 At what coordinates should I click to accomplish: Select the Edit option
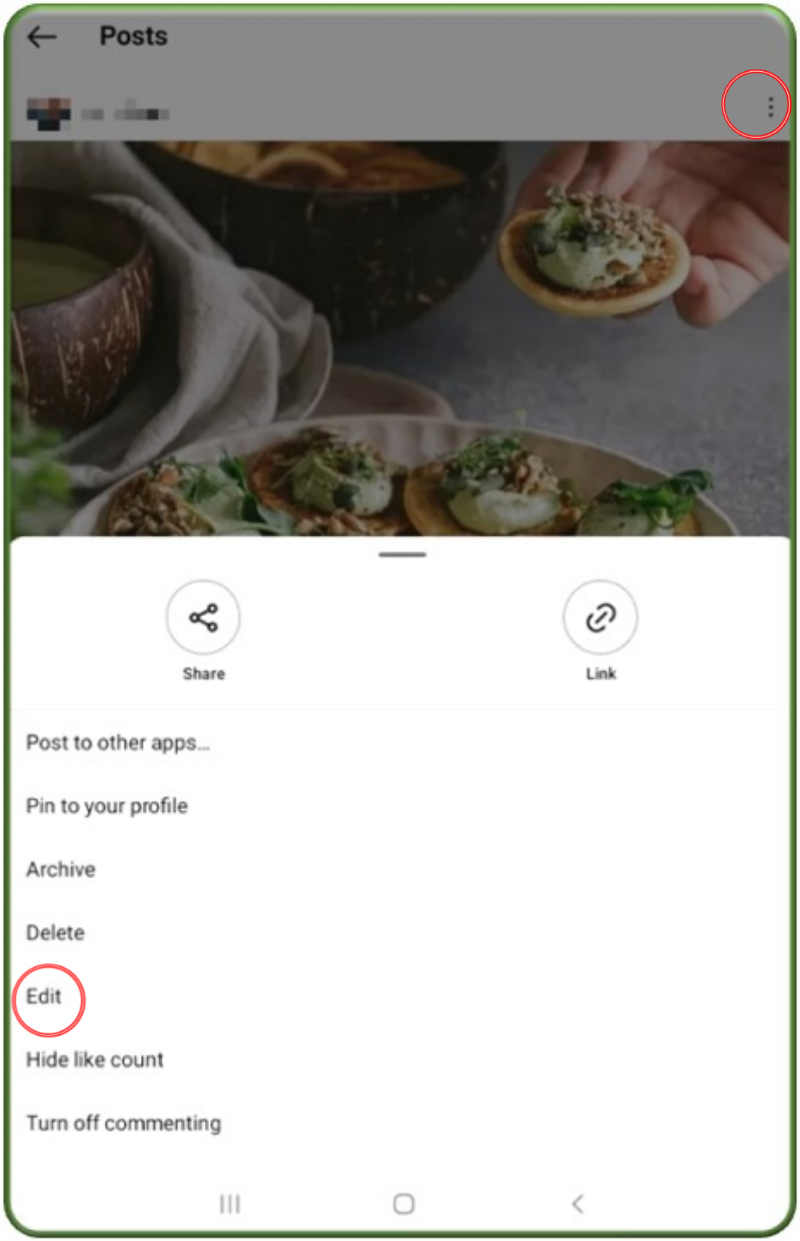pos(44,997)
